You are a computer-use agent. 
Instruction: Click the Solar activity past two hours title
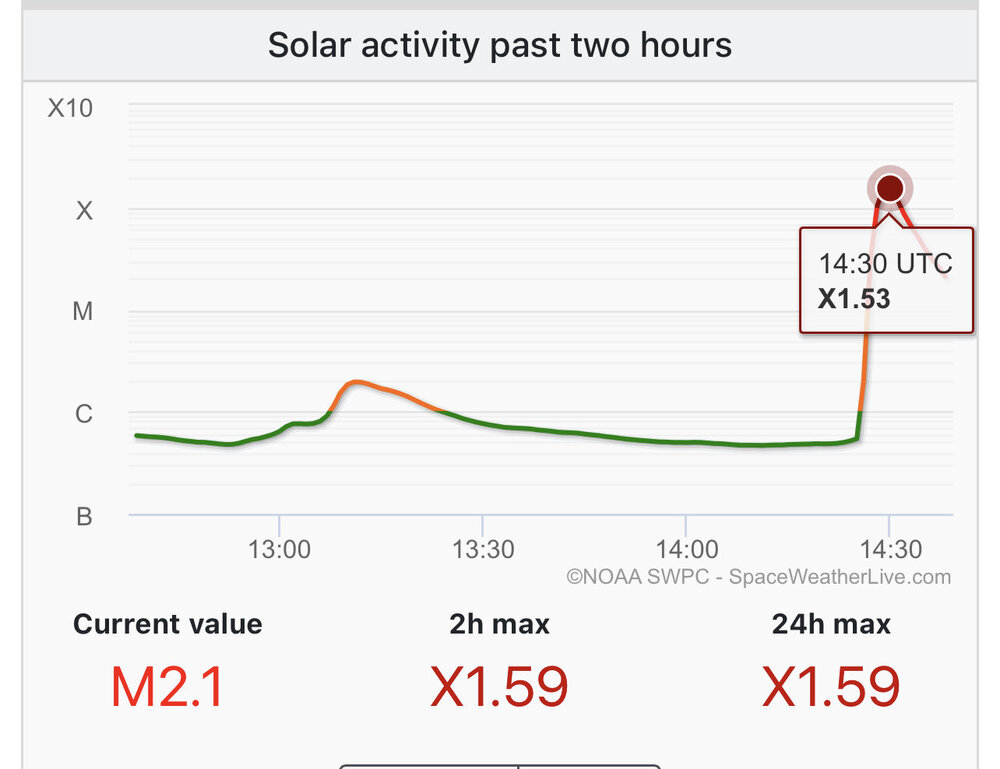coord(499,45)
